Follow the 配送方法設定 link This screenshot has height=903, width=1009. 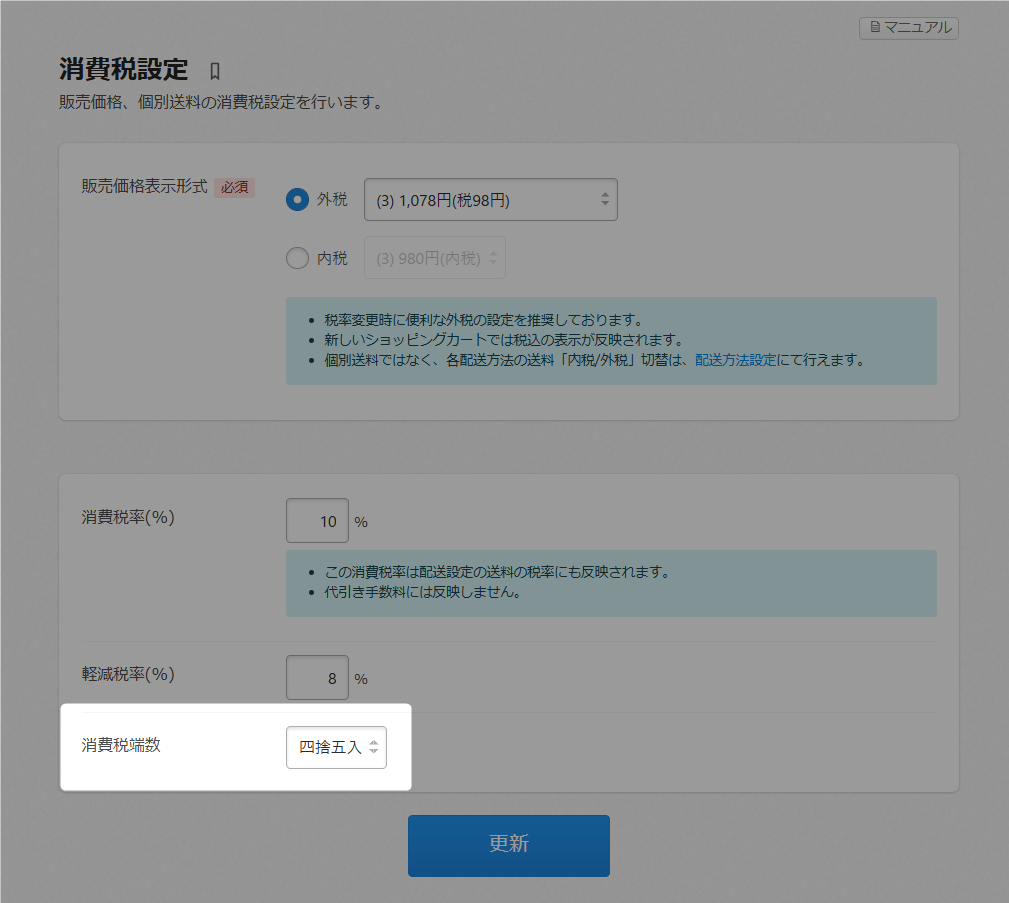coord(735,360)
